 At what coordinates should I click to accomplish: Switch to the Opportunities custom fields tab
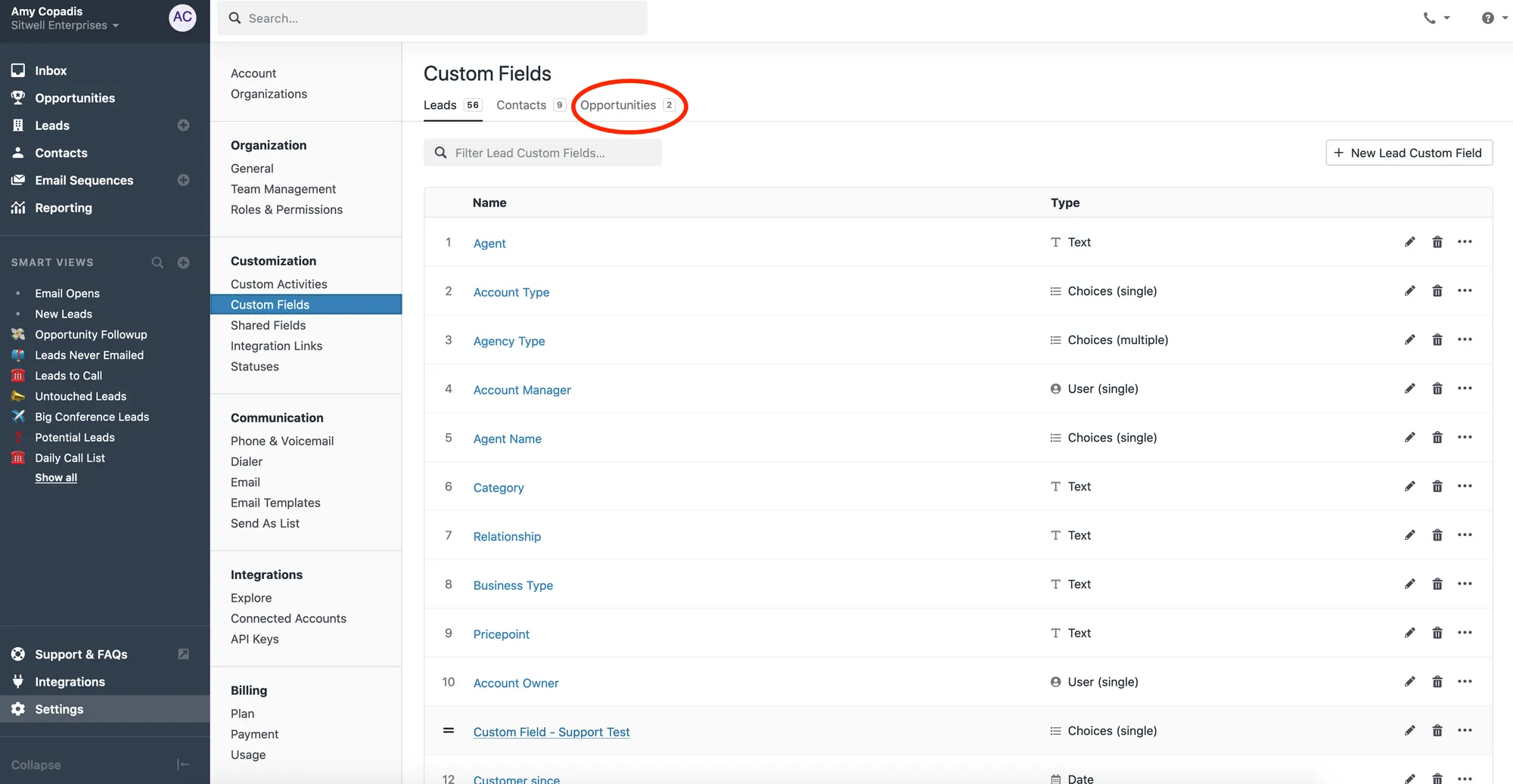618,105
